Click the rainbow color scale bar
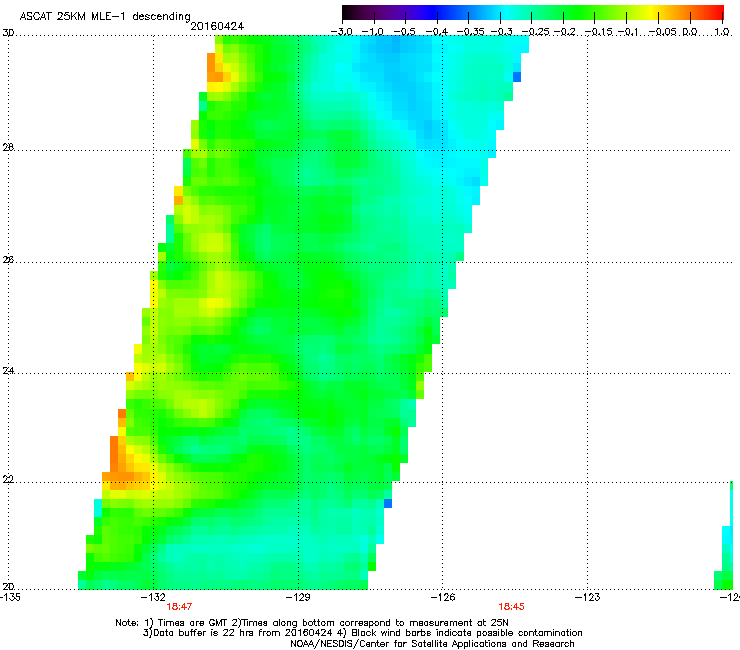The width and height of the screenshot is (740, 650). pos(533,12)
